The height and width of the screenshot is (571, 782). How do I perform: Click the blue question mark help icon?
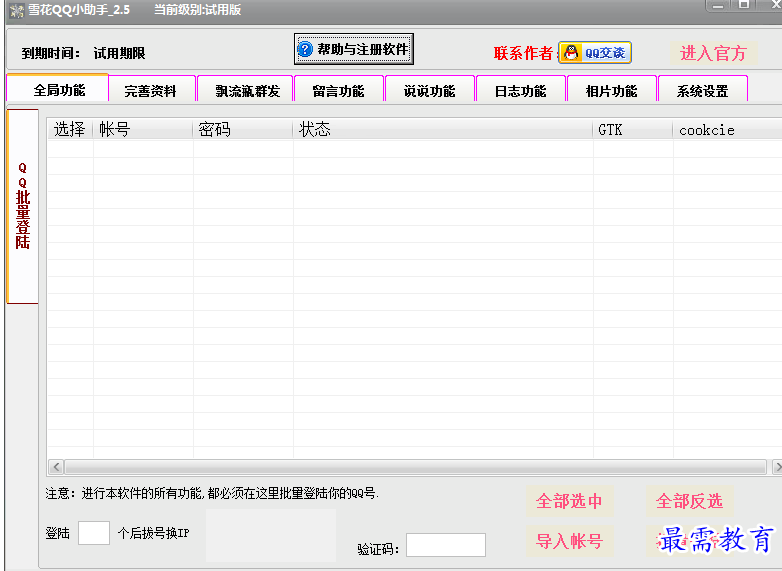click(x=305, y=49)
